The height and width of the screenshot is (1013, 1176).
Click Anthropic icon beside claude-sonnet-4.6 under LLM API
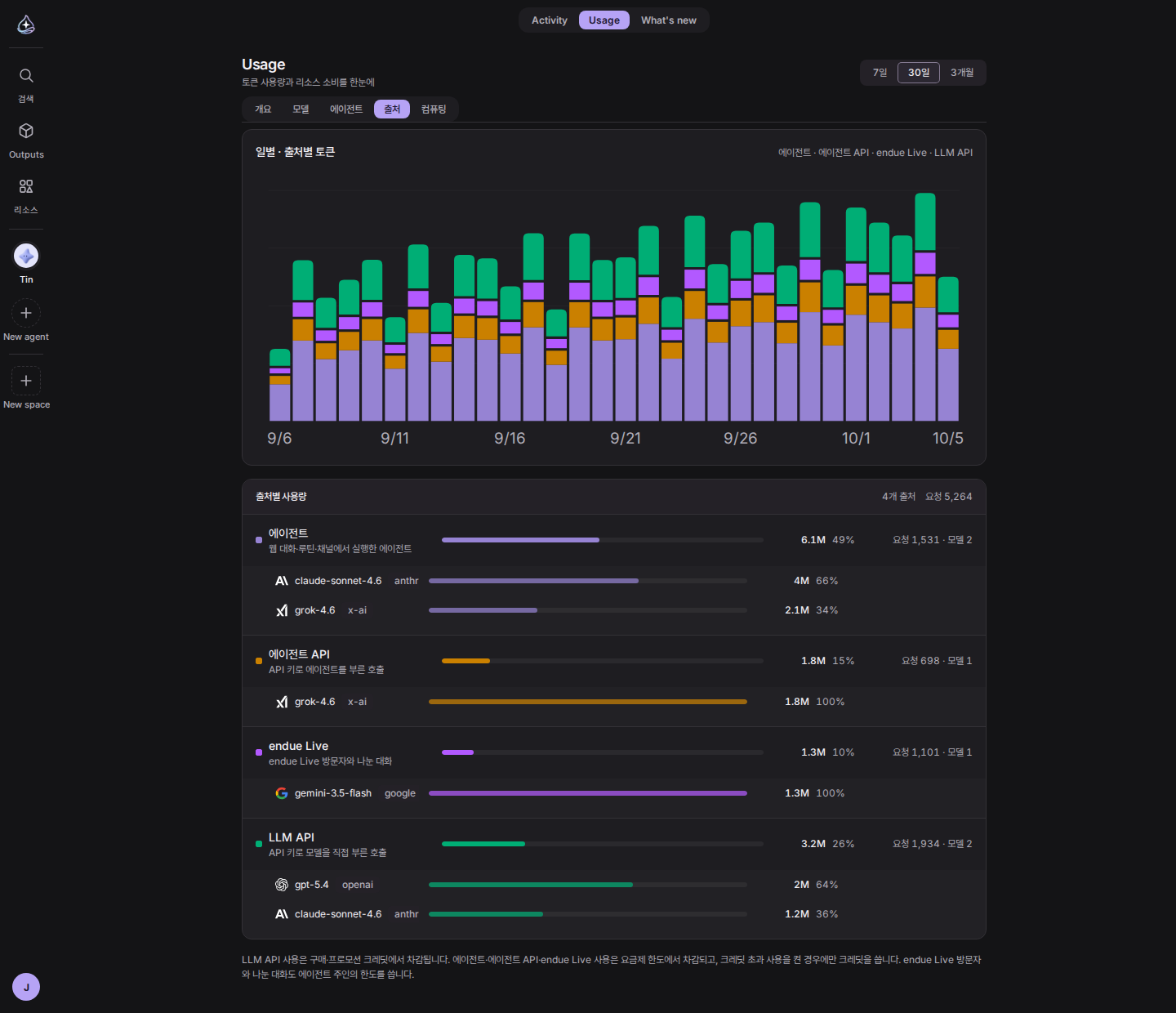coord(282,914)
